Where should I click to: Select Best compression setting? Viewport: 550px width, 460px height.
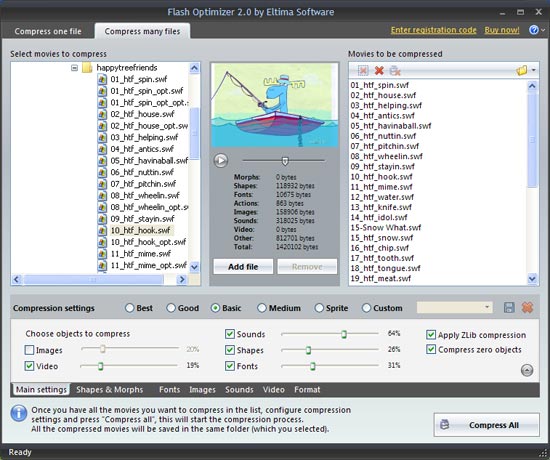pyautogui.click(x=129, y=308)
